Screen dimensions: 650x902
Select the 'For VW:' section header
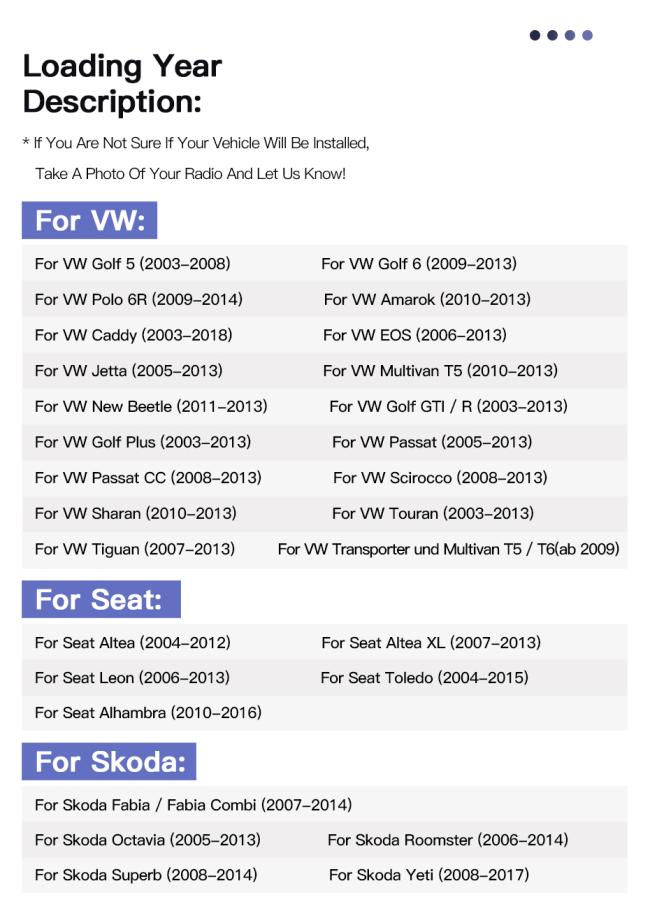point(90,221)
